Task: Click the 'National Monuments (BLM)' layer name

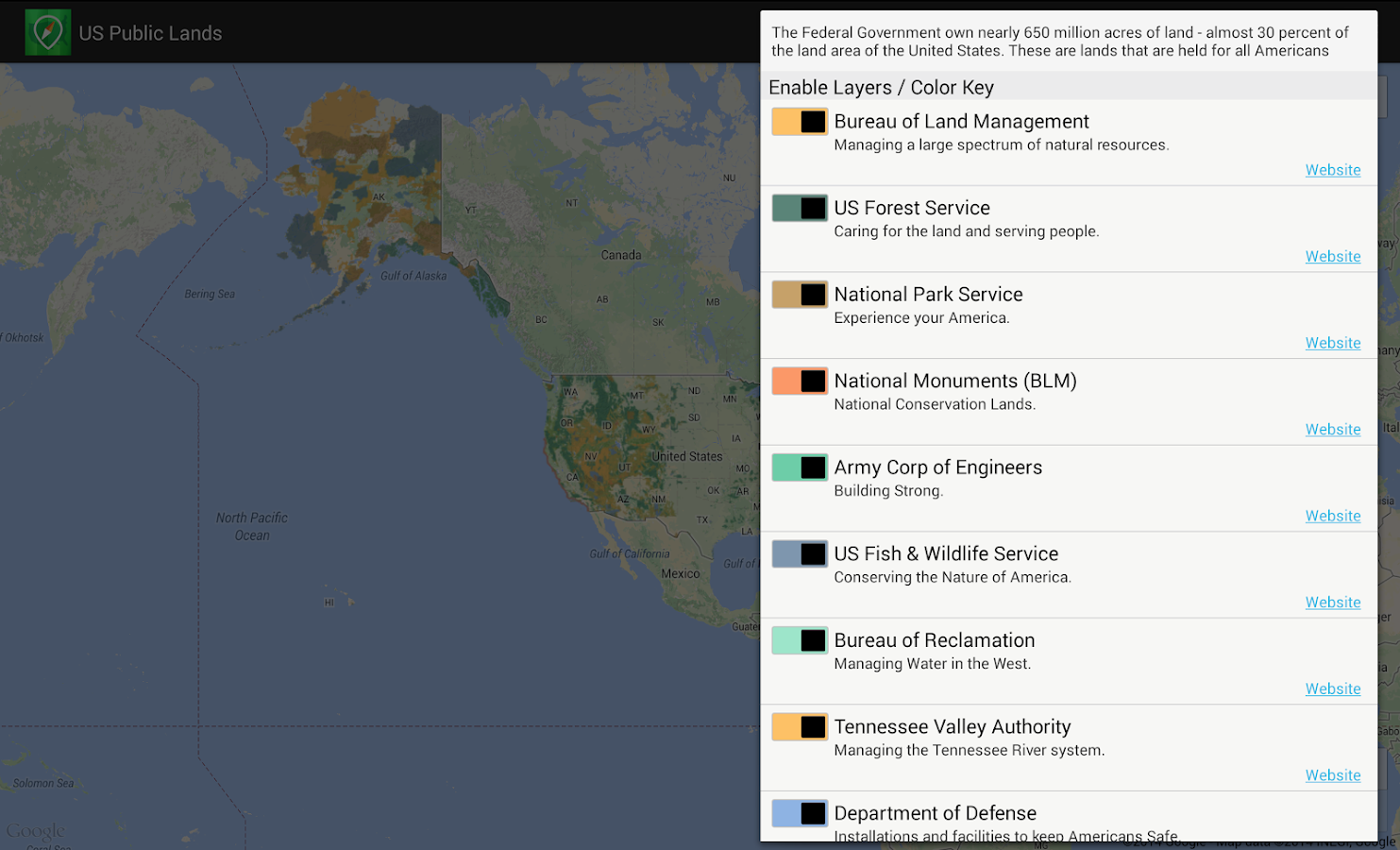Action: tap(955, 381)
